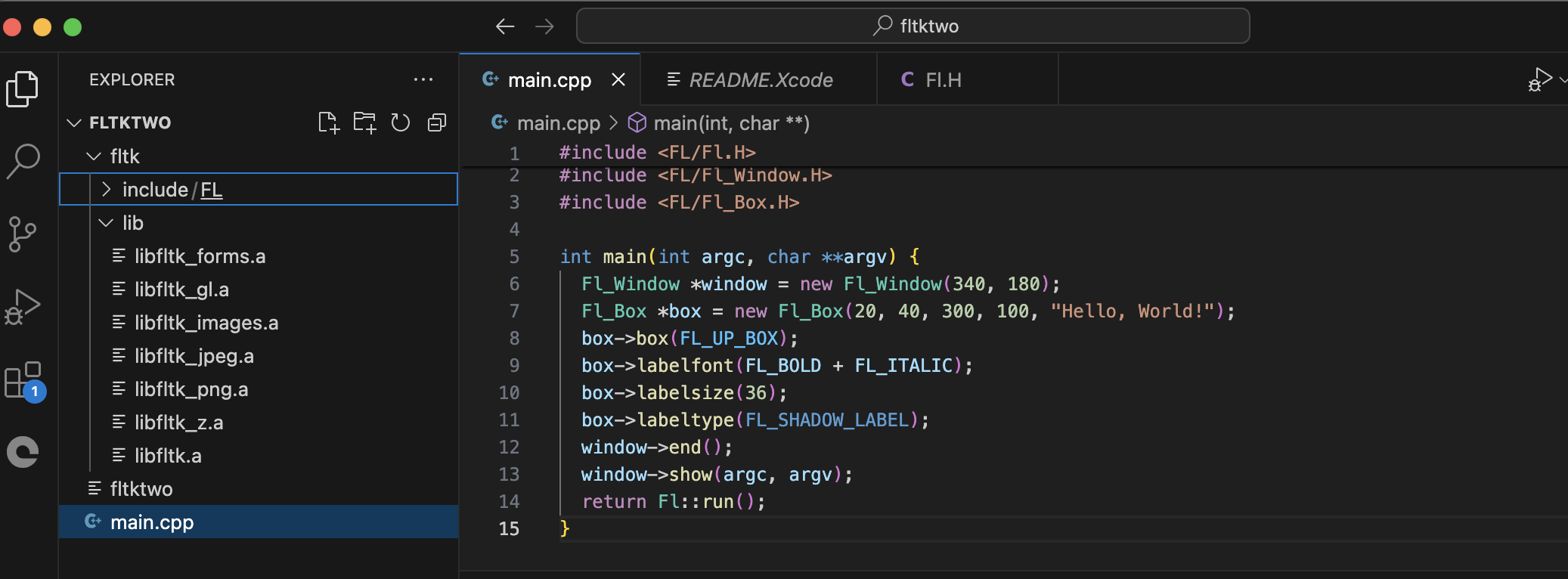Close the main.cpp editor tab
The width and height of the screenshot is (1568, 579).
618,79
